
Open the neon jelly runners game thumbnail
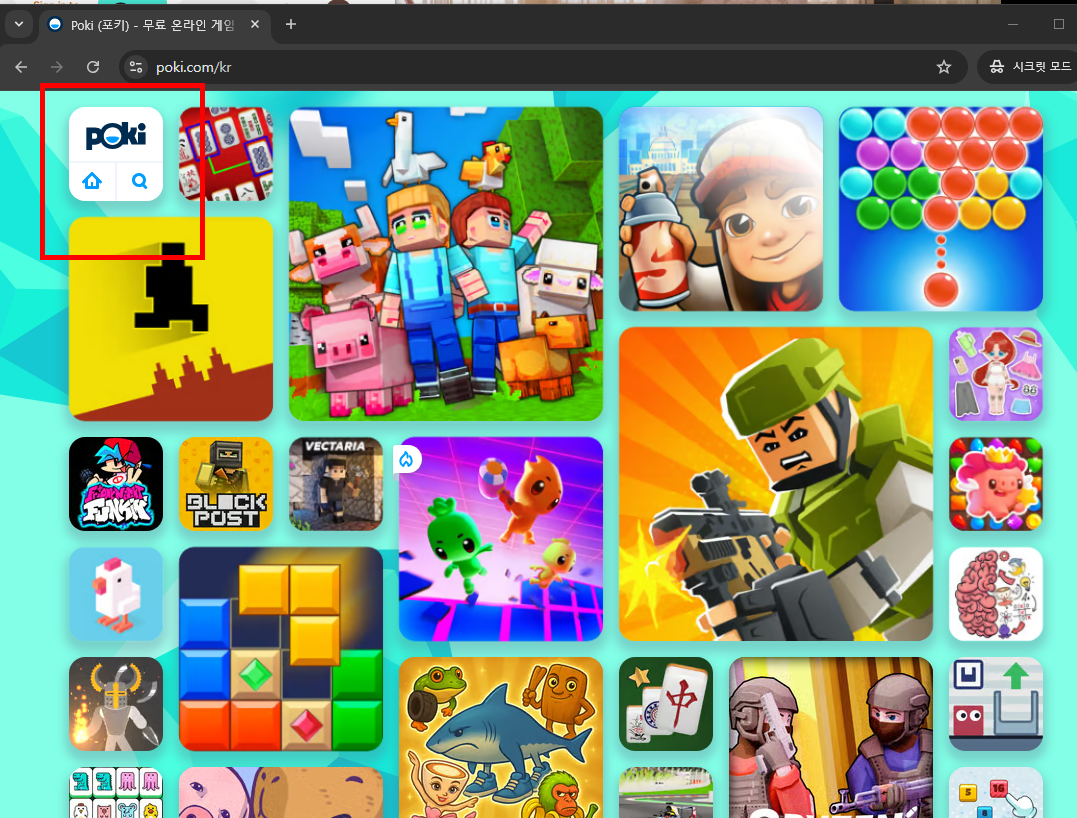click(501, 538)
